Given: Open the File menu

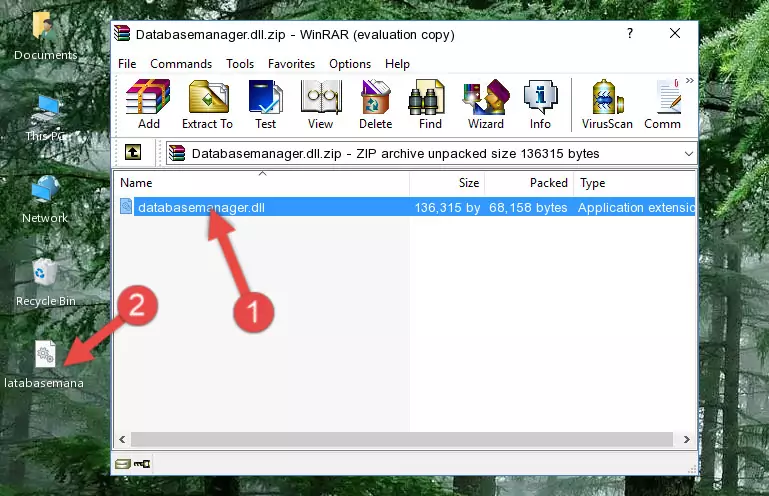Looking at the screenshot, I should pos(127,64).
